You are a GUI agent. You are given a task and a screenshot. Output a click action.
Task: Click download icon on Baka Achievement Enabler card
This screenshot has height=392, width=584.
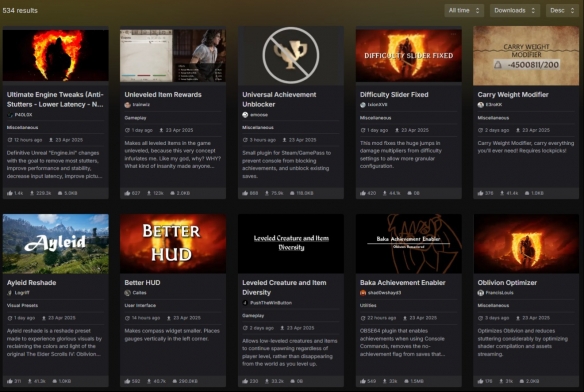384,381
